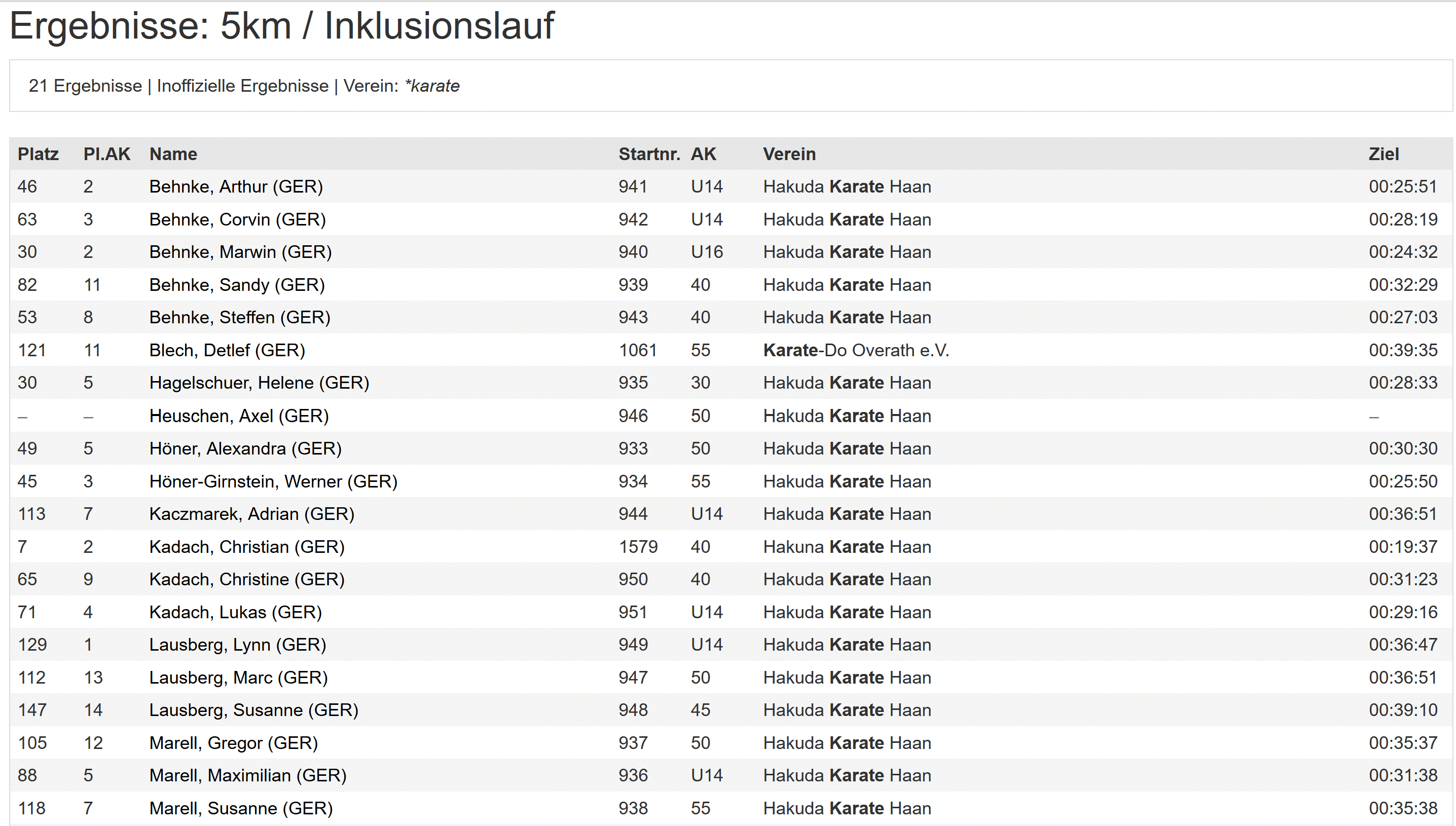1456x826 pixels.
Task: Click on Marell, Maximilian (GER)
Action: pos(247,775)
